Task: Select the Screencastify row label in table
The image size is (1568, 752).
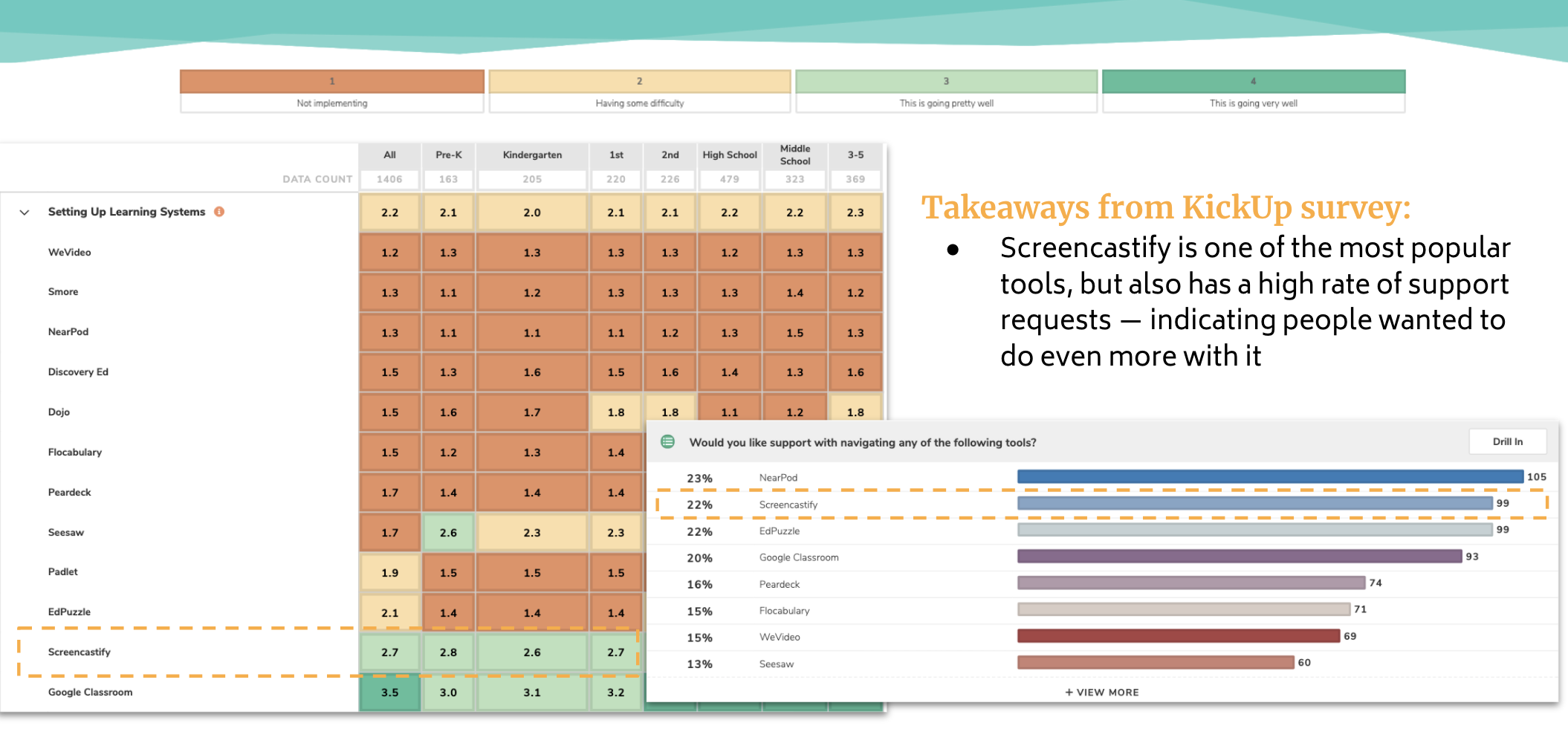Action: pos(80,652)
